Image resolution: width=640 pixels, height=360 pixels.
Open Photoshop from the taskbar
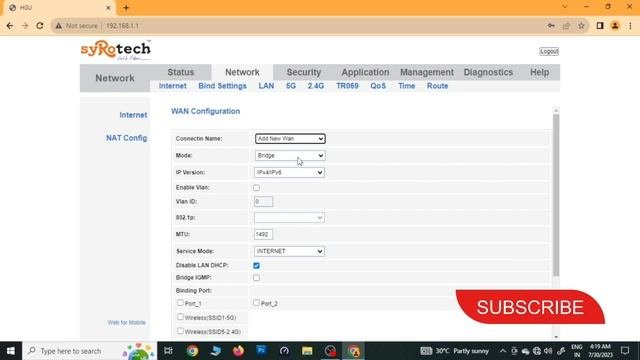(261, 351)
